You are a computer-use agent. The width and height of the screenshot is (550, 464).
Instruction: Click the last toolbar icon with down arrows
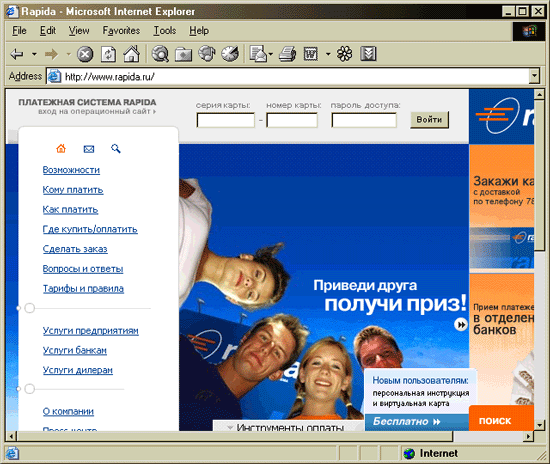coord(368,54)
